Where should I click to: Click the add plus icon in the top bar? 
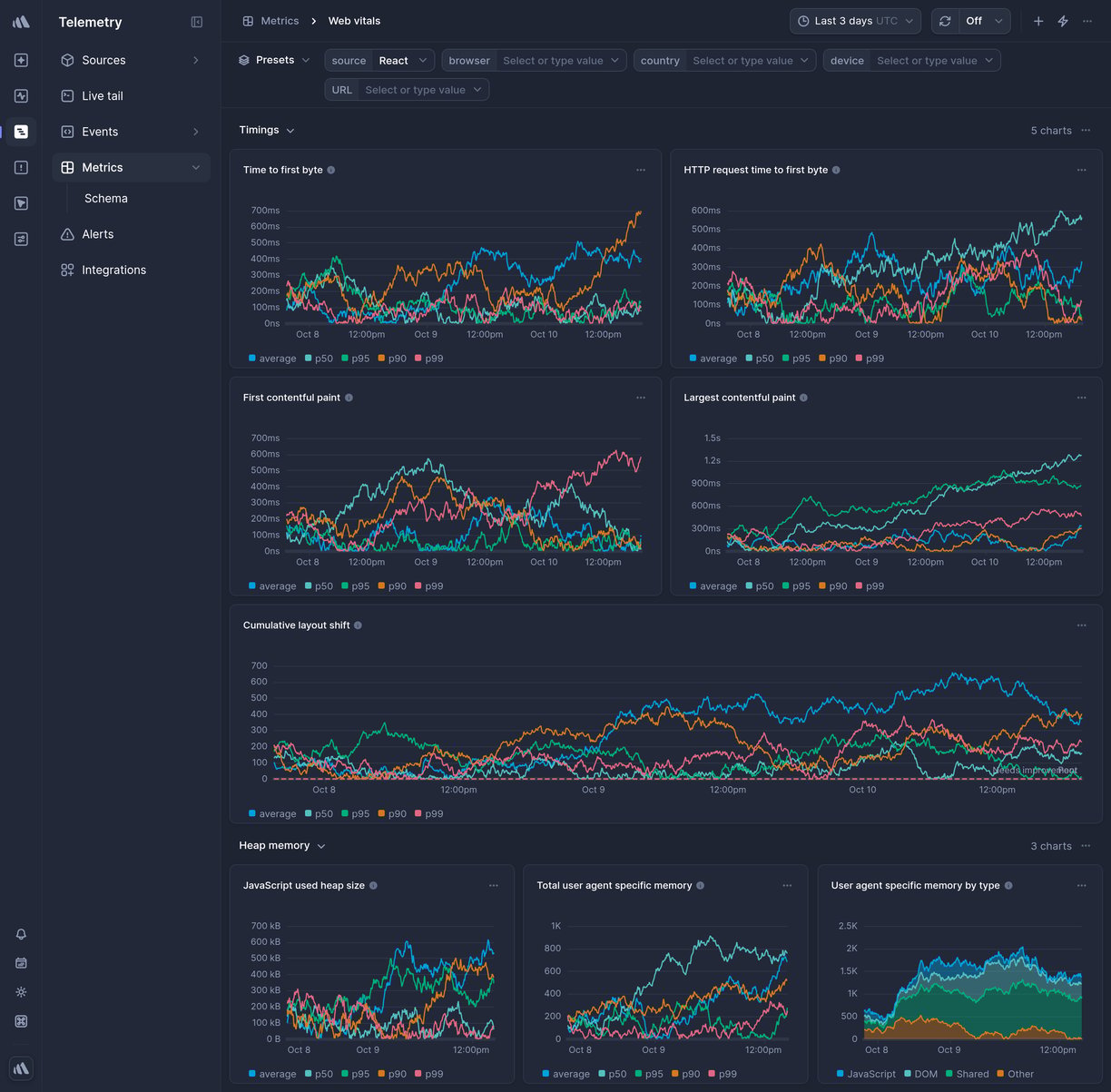coord(1038,21)
